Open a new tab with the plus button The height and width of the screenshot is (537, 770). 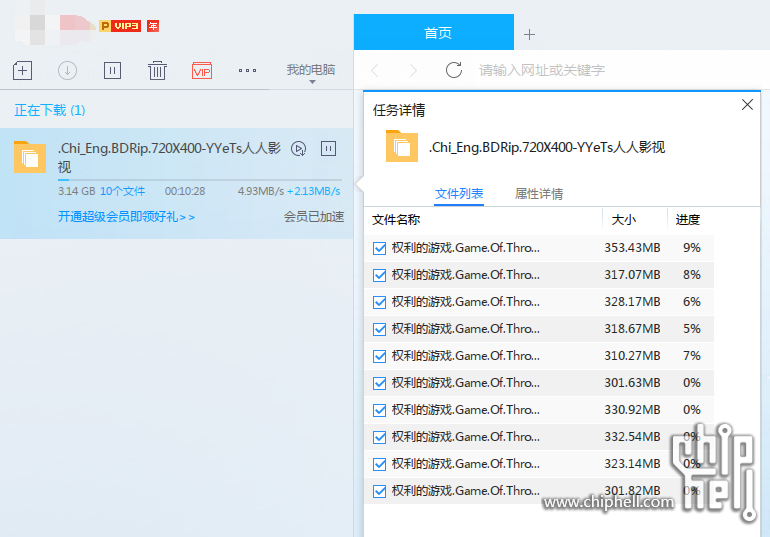(x=529, y=34)
